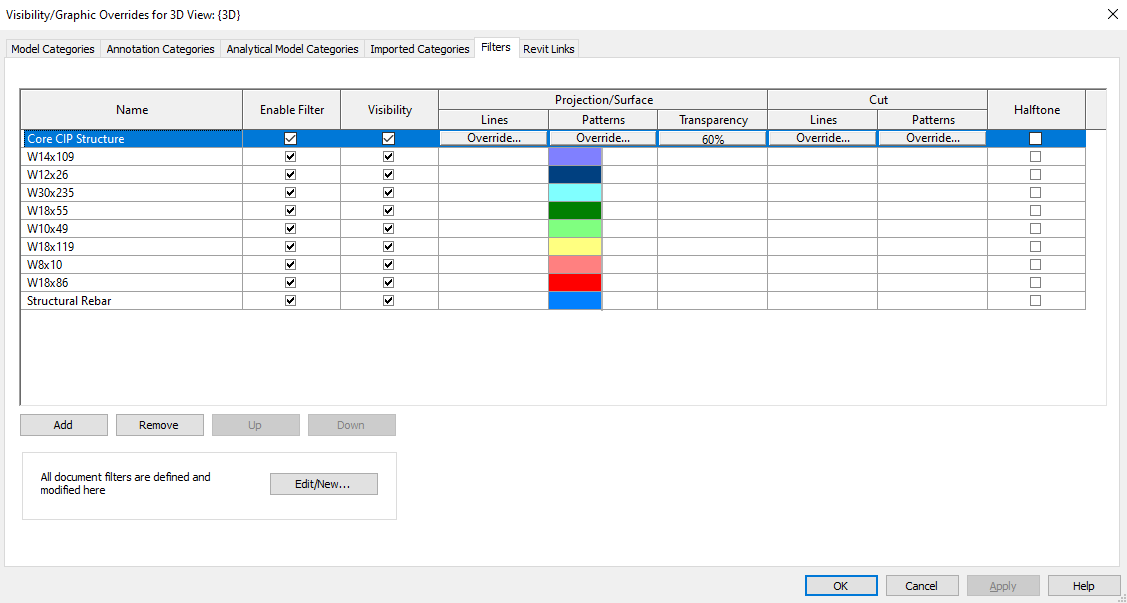Edit the 60% Transparency value for Core CIP Structure
Screen dimensions: 1127x603
pos(711,138)
